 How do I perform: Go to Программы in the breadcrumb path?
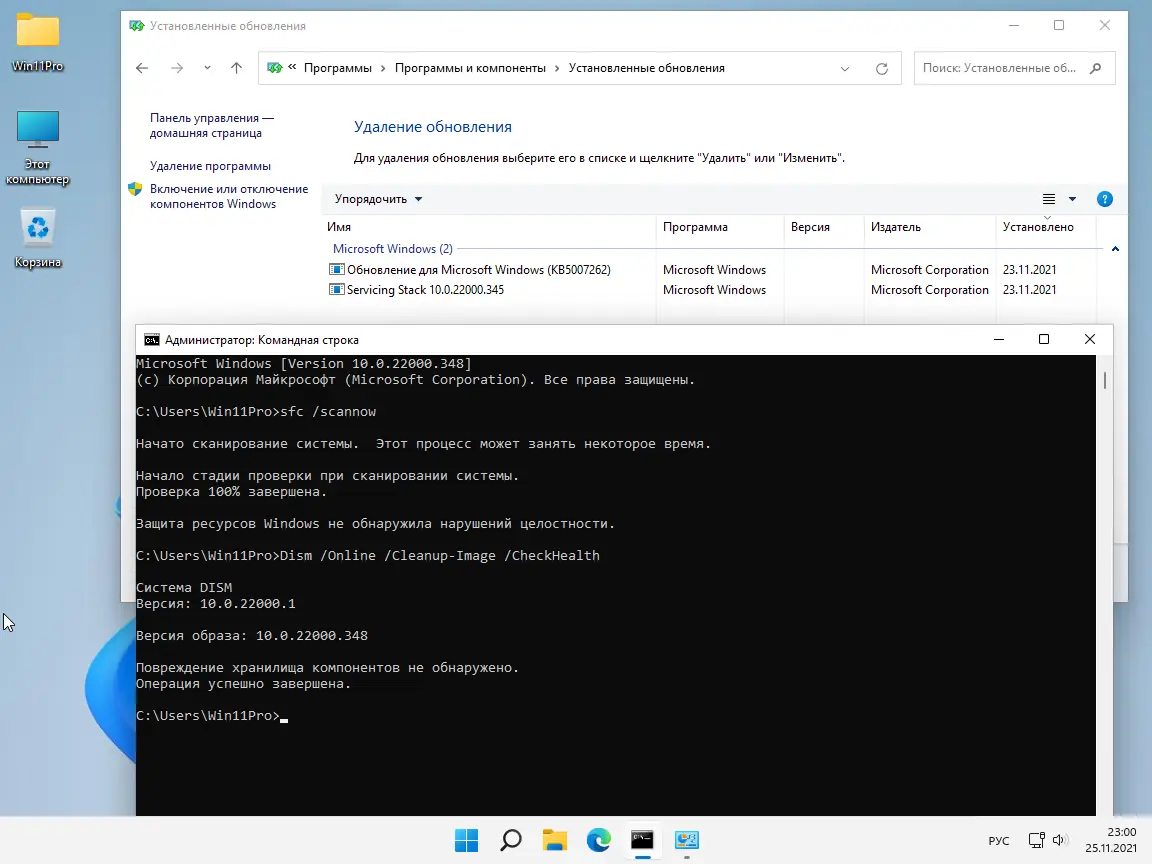tap(338, 67)
